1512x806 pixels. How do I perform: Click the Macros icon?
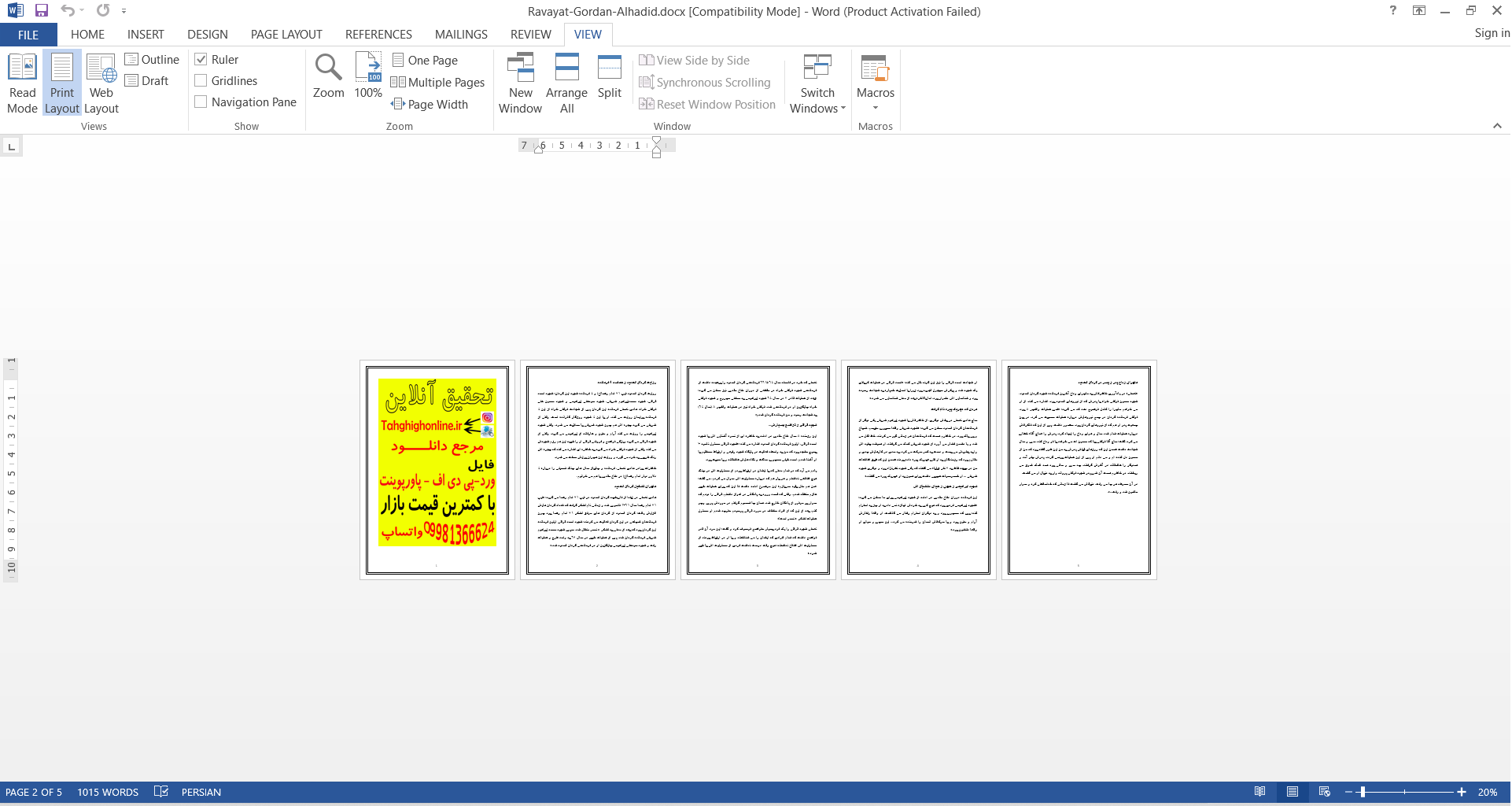pos(875,69)
